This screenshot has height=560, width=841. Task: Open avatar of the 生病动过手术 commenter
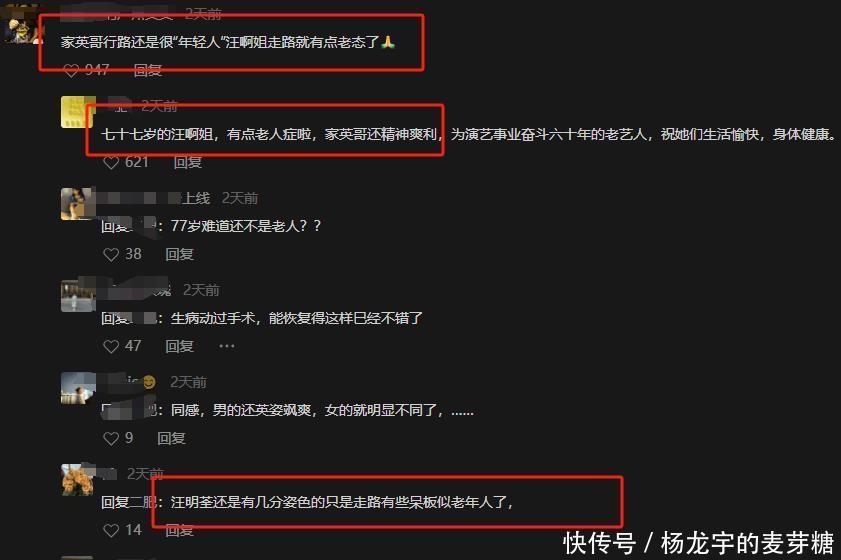coord(78,296)
